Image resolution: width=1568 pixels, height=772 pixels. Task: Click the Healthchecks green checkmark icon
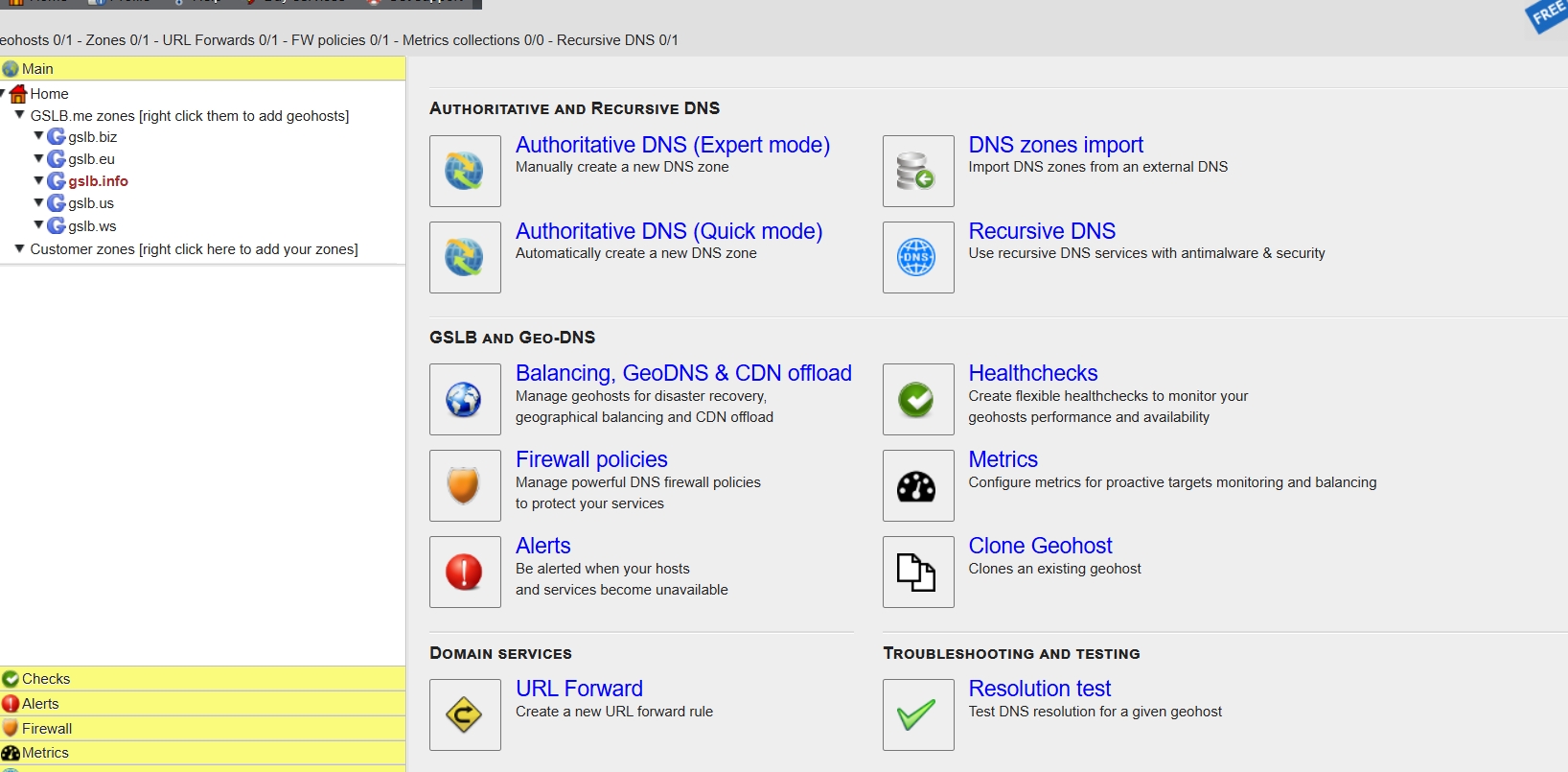pyautogui.click(x=917, y=399)
